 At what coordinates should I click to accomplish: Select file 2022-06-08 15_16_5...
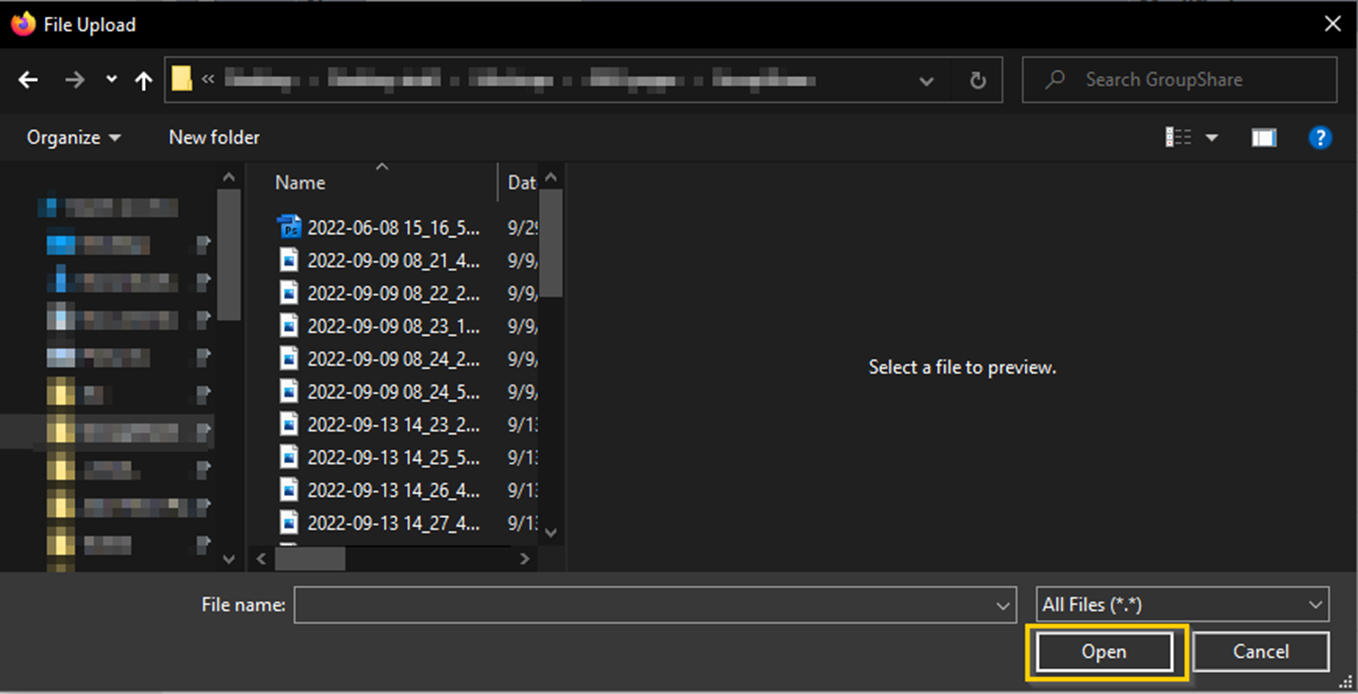click(393, 227)
